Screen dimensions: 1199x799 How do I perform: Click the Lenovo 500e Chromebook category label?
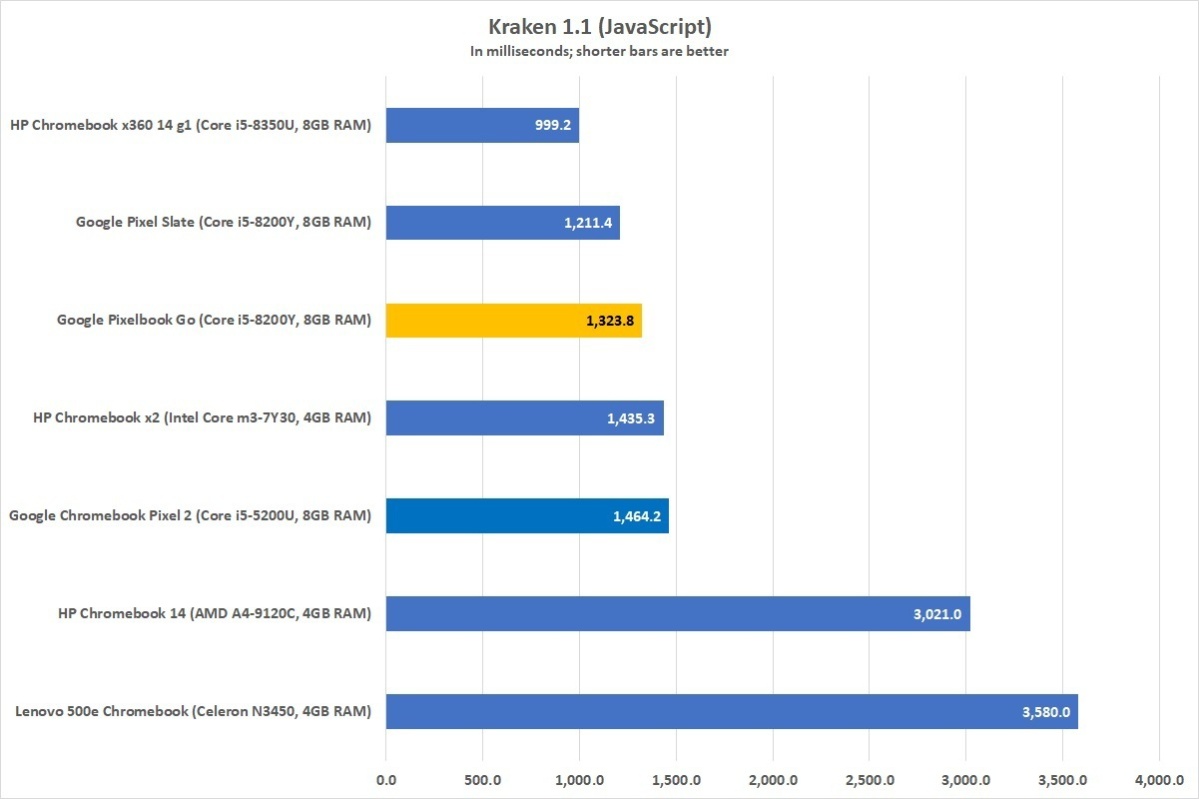pyautogui.click(x=193, y=712)
